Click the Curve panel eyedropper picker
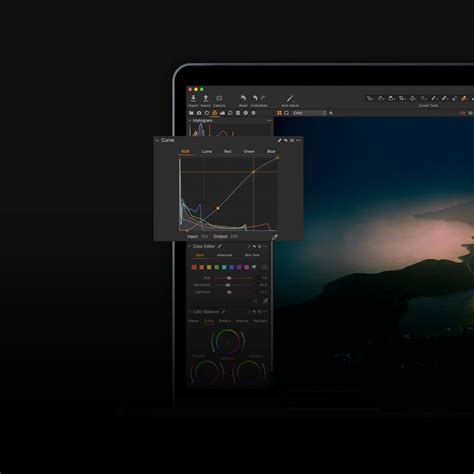This screenshot has height=474, width=474. [x=275, y=237]
